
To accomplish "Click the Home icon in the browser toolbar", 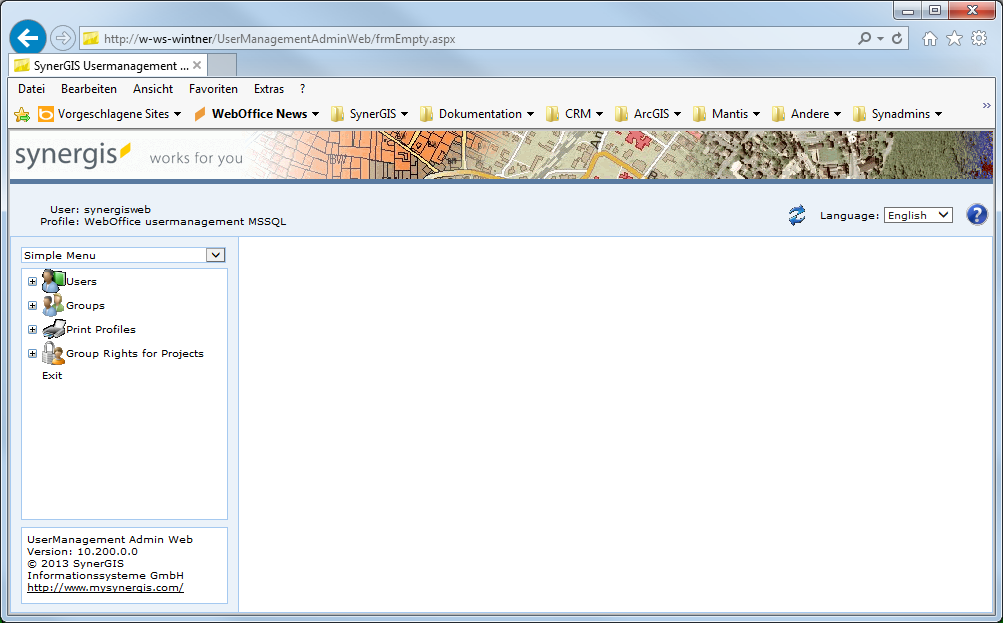I will pos(930,37).
